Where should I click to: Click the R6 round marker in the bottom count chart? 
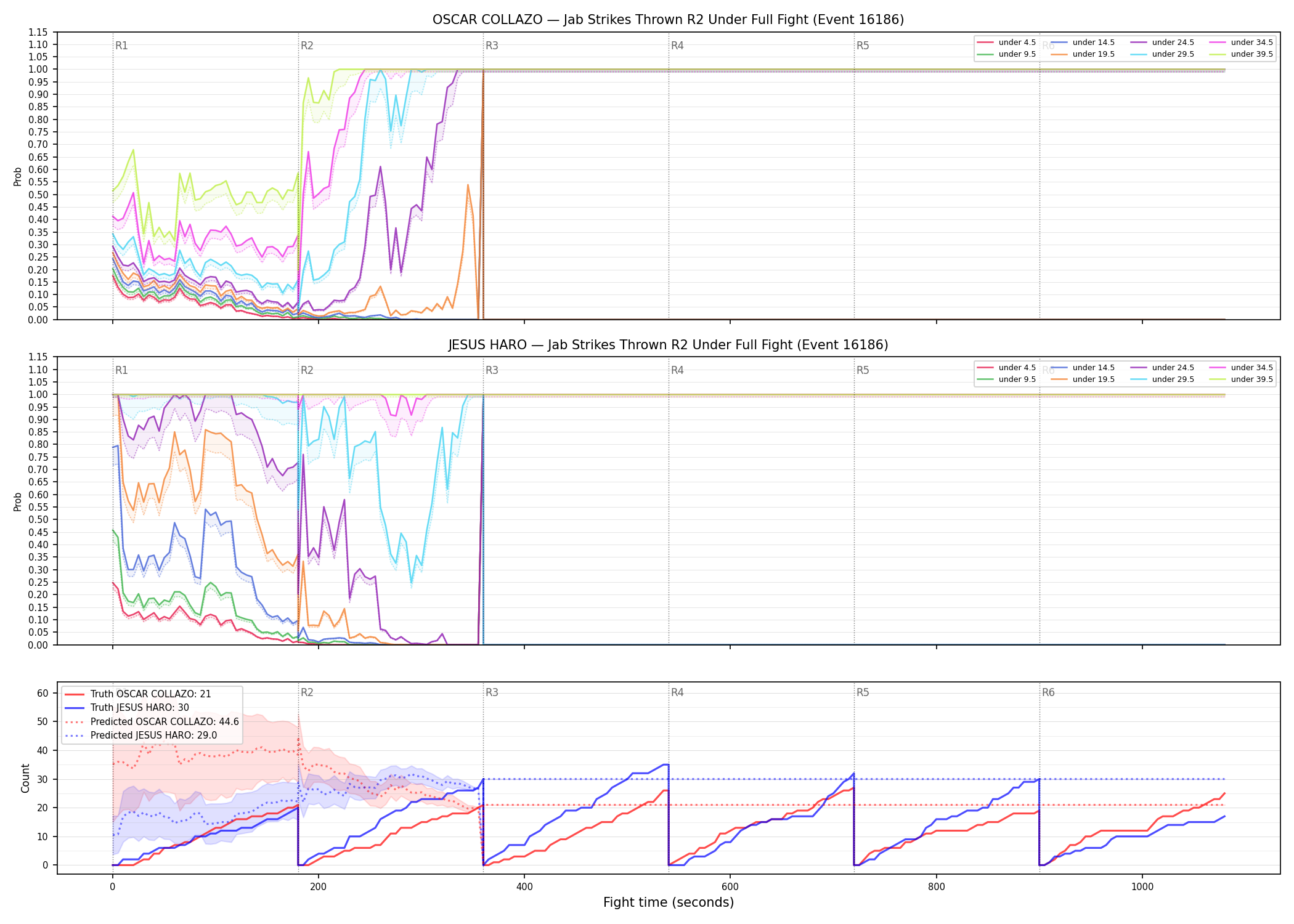[x=1048, y=692]
